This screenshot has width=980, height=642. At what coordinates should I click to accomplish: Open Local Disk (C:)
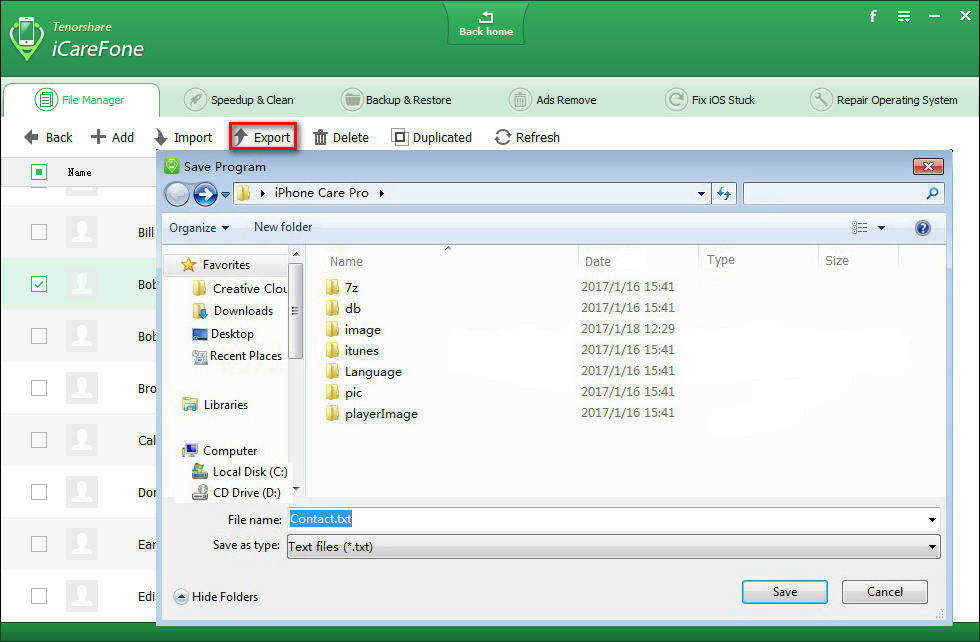239,471
